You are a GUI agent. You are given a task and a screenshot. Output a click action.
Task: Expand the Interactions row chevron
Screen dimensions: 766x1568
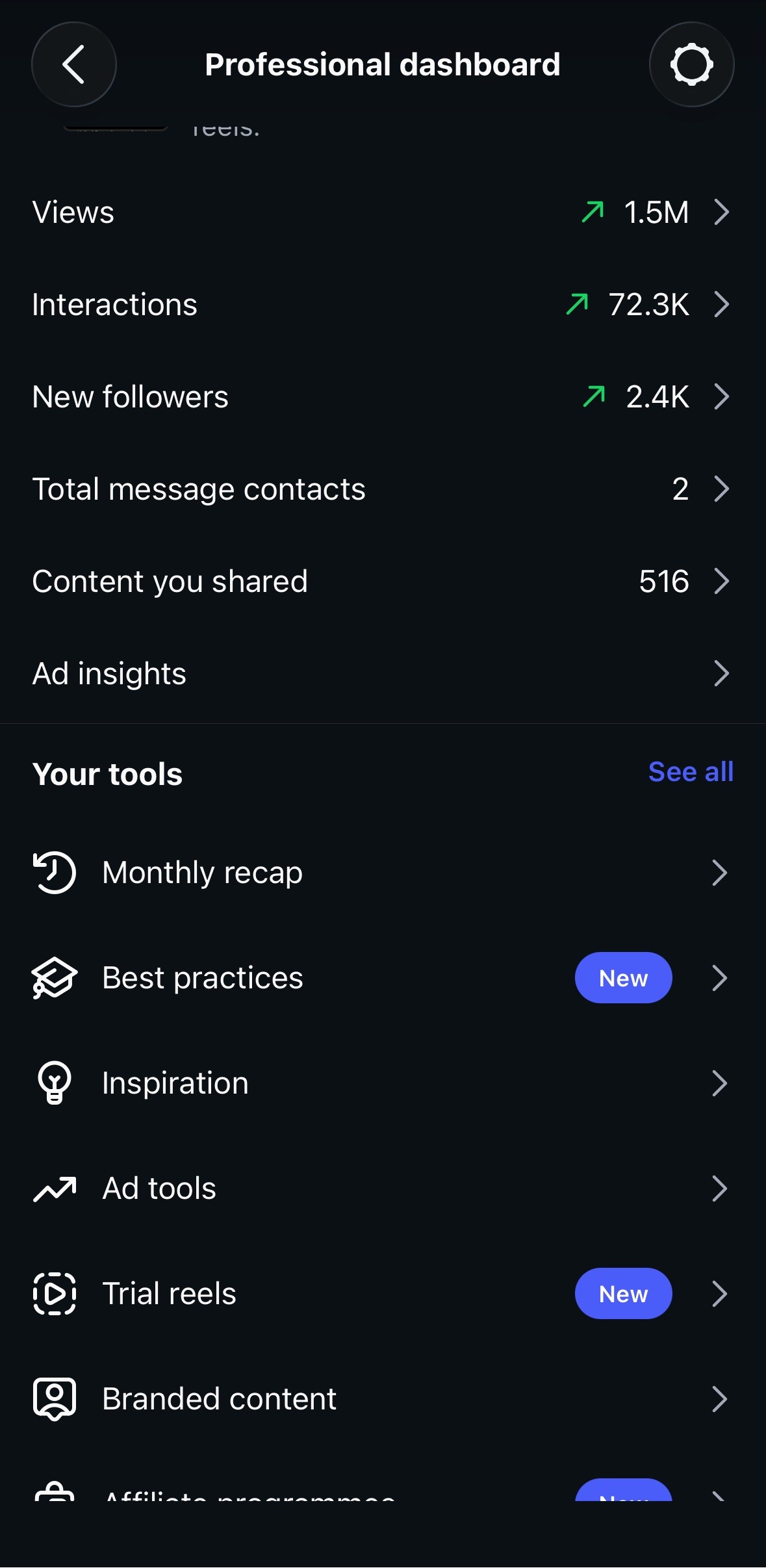(x=721, y=304)
